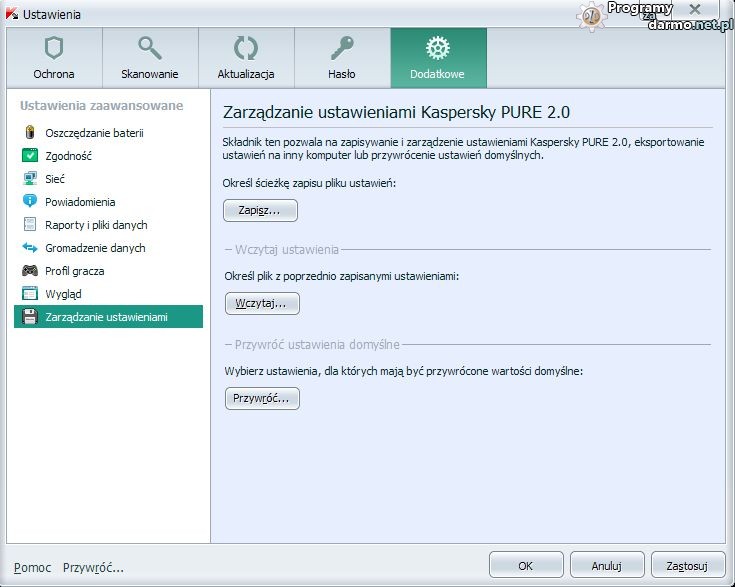The image size is (735, 587).
Task: Click the network computers Sieć icon
Action: pos(30,178)
